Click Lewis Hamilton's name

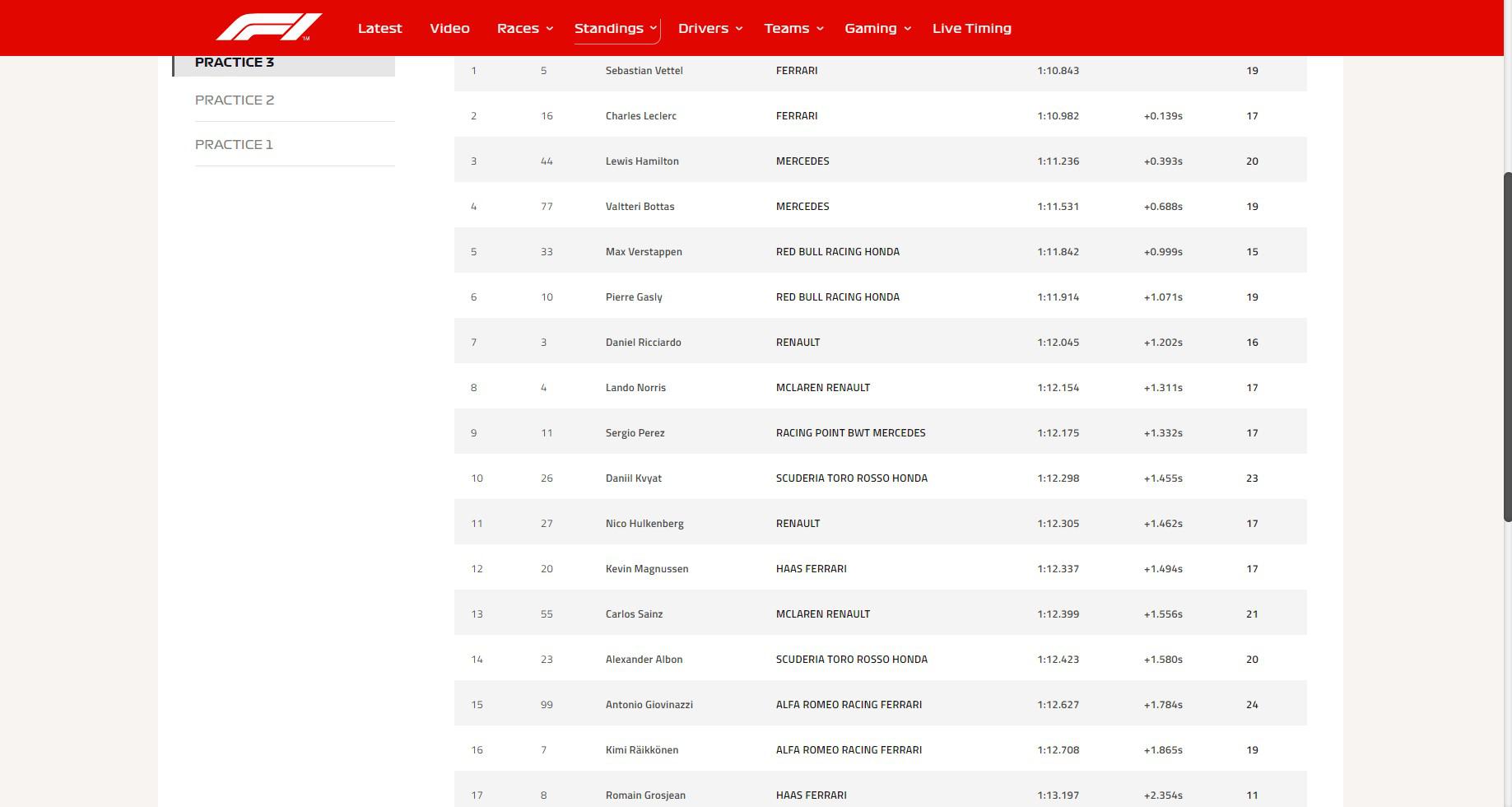(642, 161)
